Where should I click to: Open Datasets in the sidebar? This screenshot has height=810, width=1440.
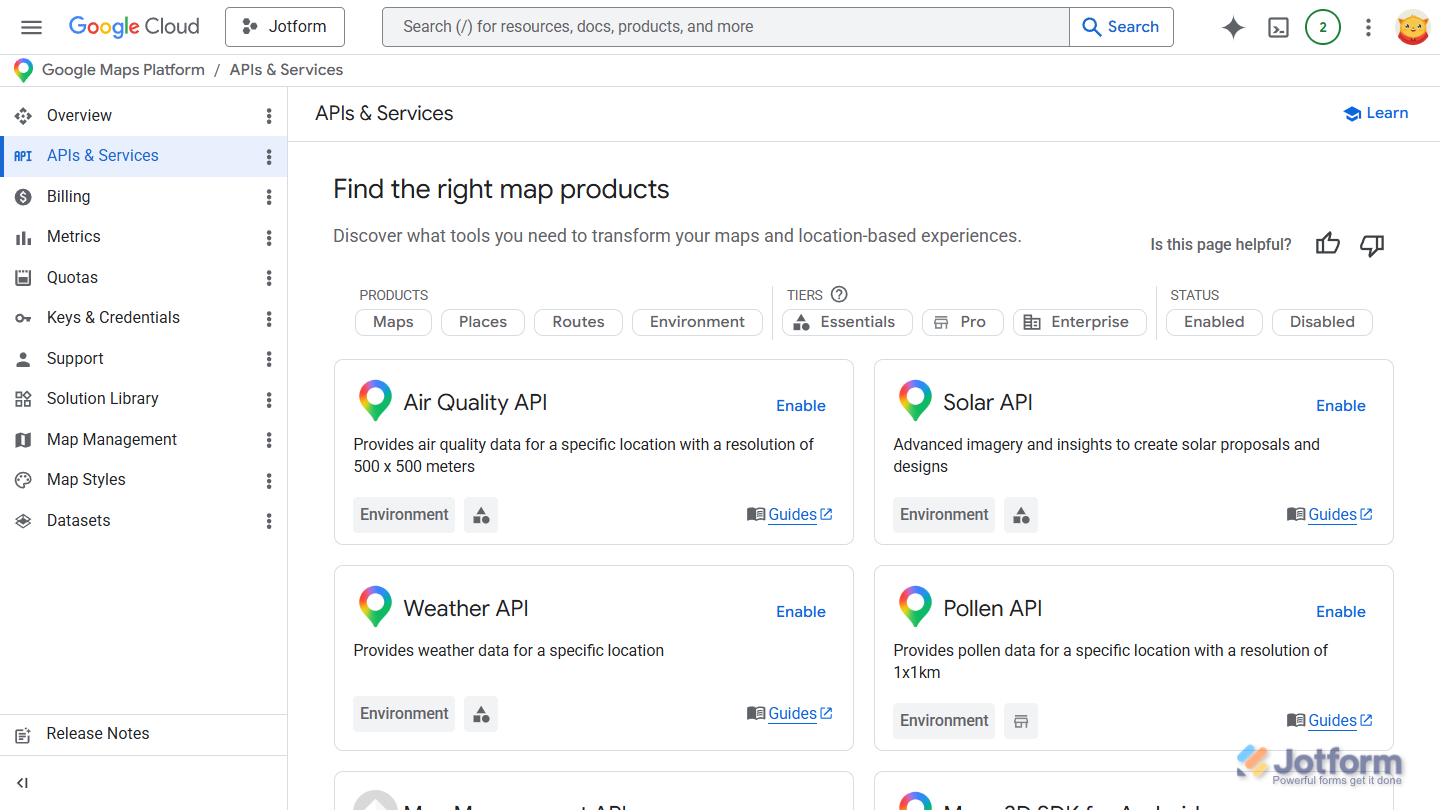click(x=79, y=520)
